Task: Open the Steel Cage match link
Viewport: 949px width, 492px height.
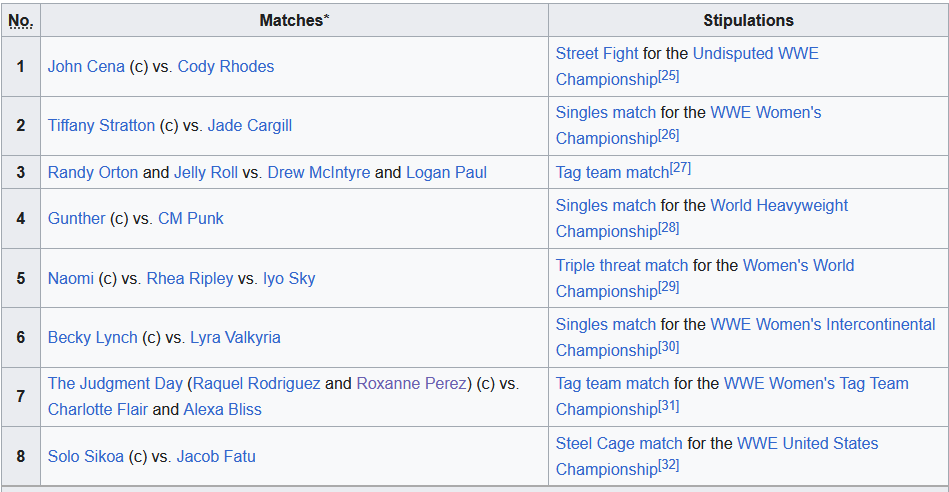Action: [x=619, y=444]
